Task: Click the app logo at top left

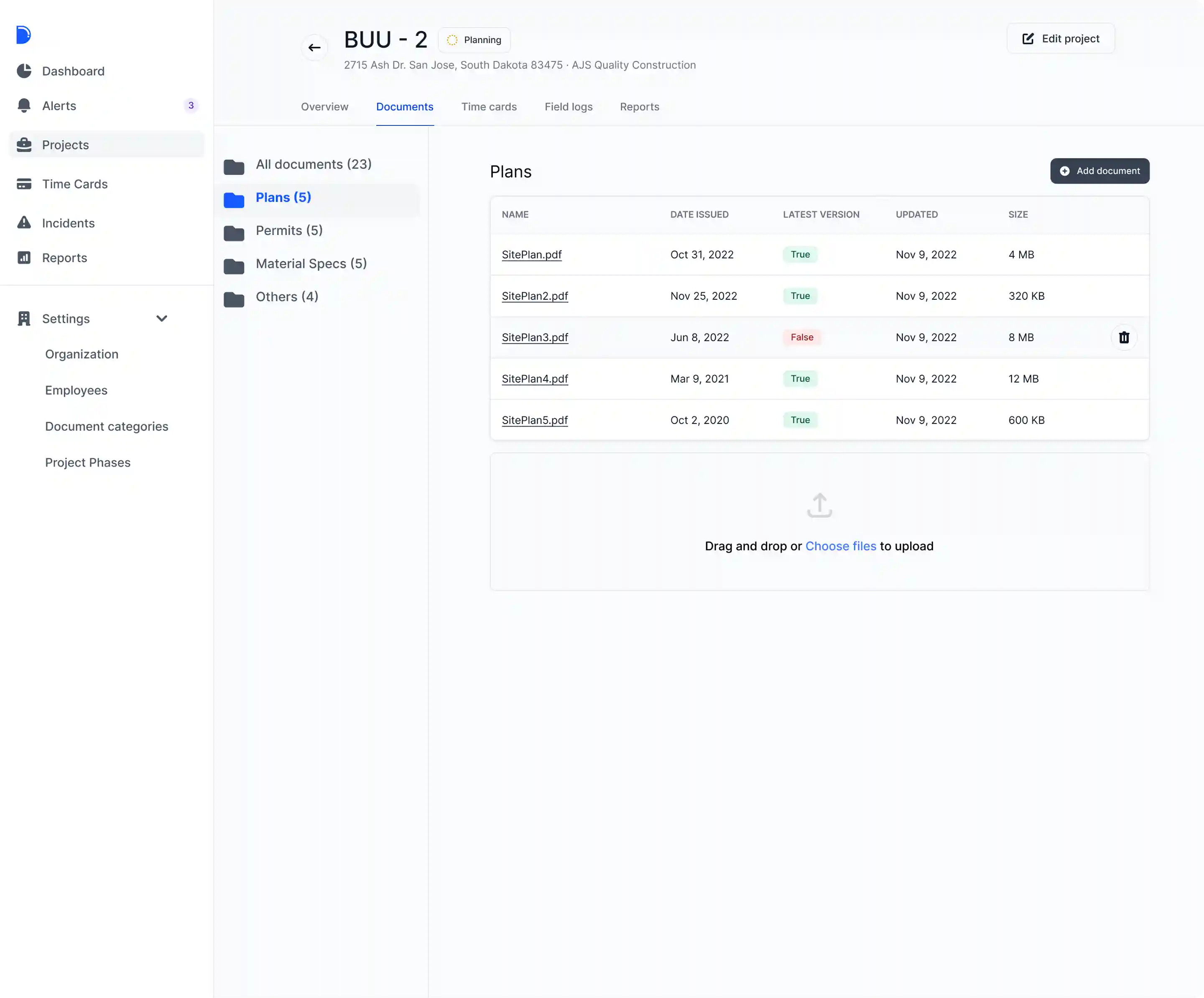Action: (x=23, y=35)
